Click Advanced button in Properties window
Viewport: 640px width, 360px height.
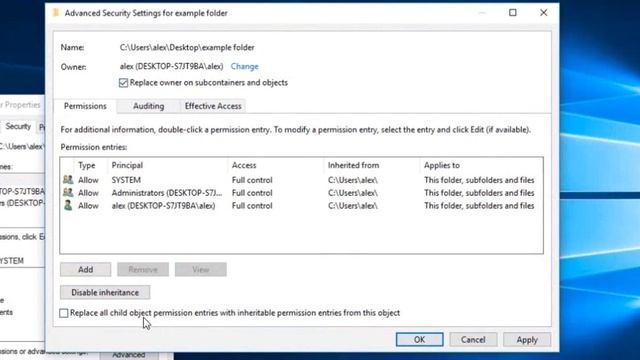129,355
